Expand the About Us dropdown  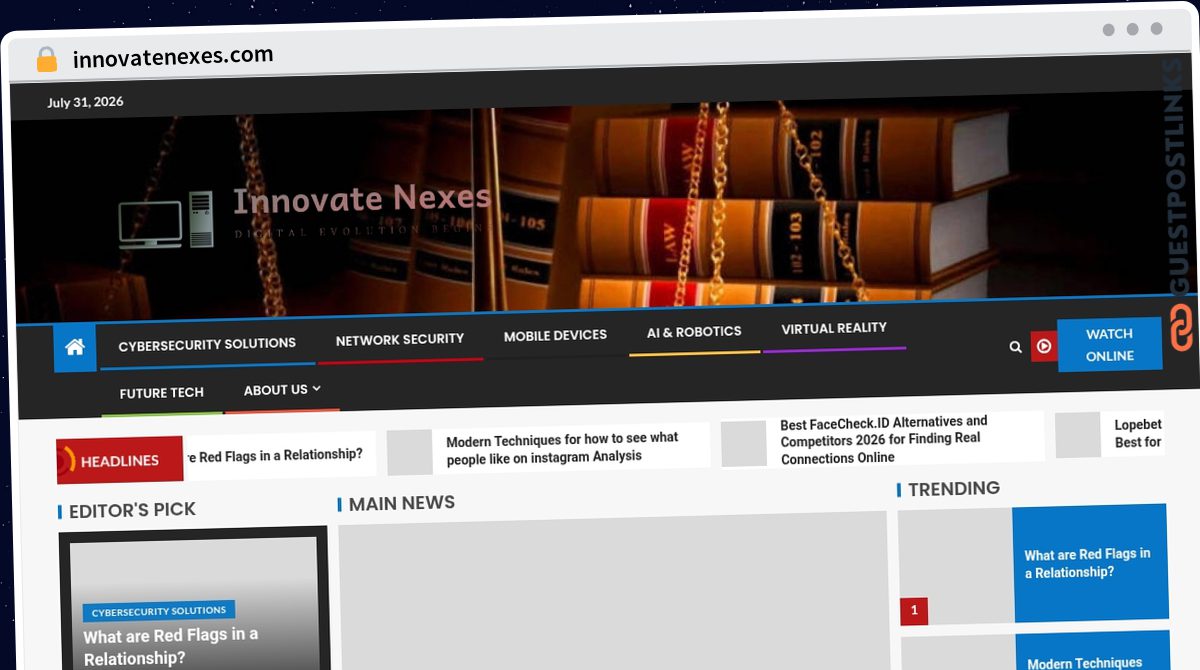[x=282, y=389]
